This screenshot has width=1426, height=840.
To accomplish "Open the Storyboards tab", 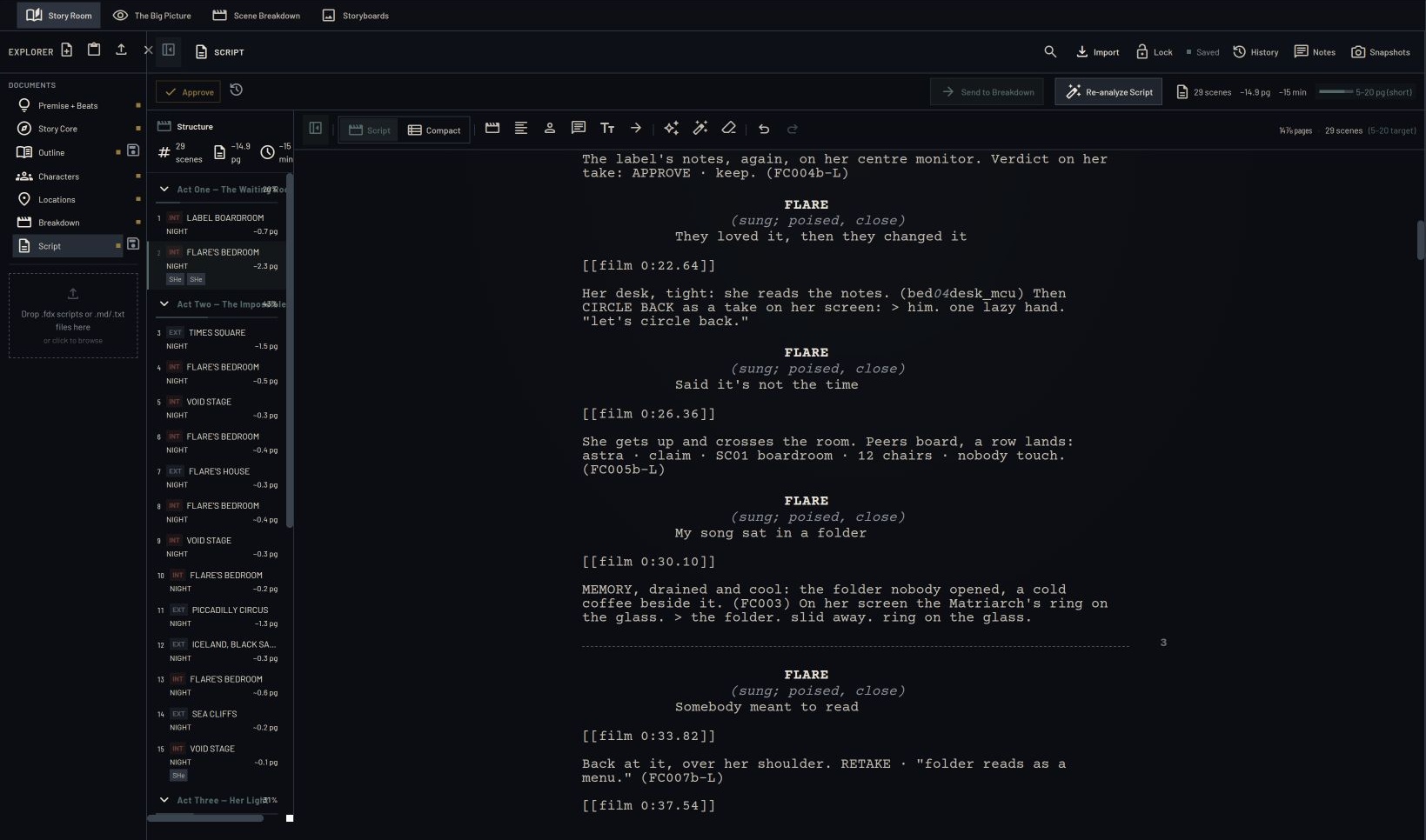I will point(356,16).
